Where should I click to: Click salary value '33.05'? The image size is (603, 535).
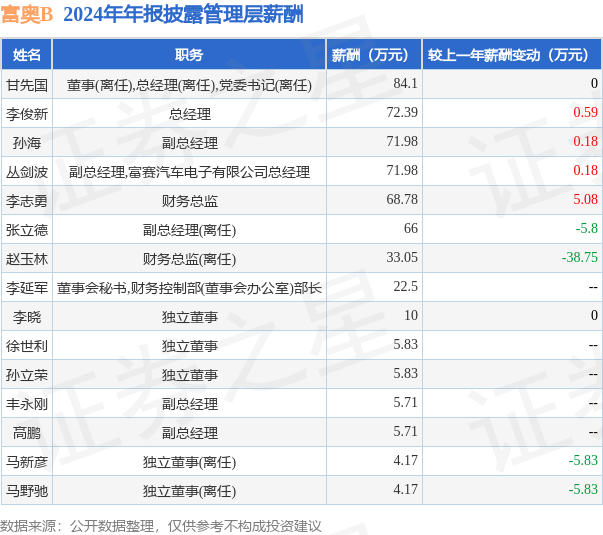point(402,257)
